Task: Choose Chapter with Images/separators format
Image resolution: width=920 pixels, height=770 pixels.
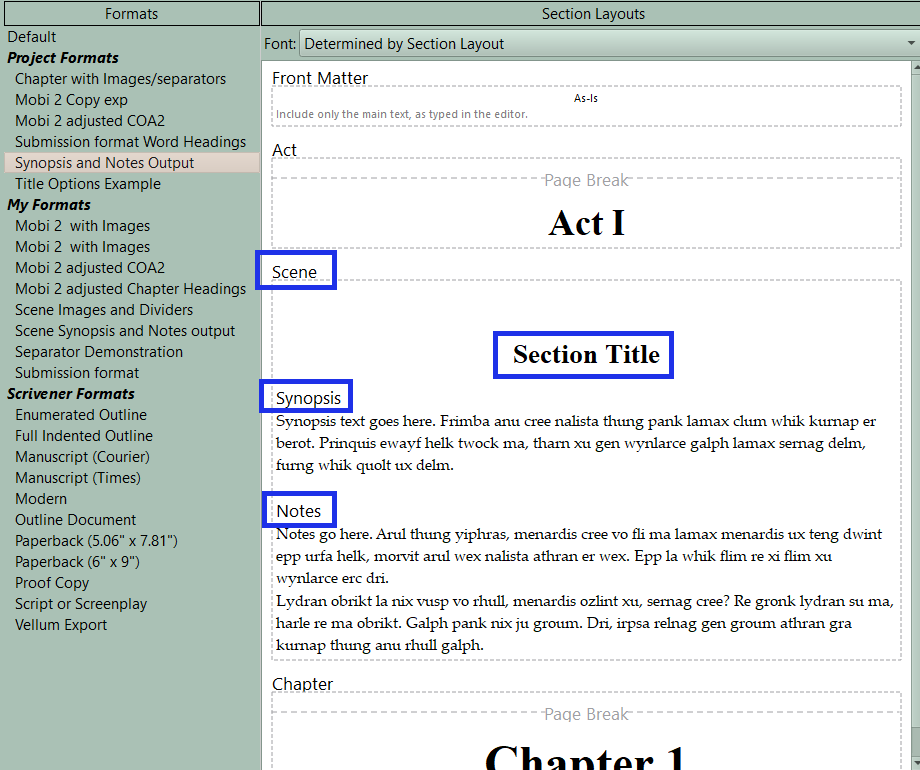Action: [120, 79]
